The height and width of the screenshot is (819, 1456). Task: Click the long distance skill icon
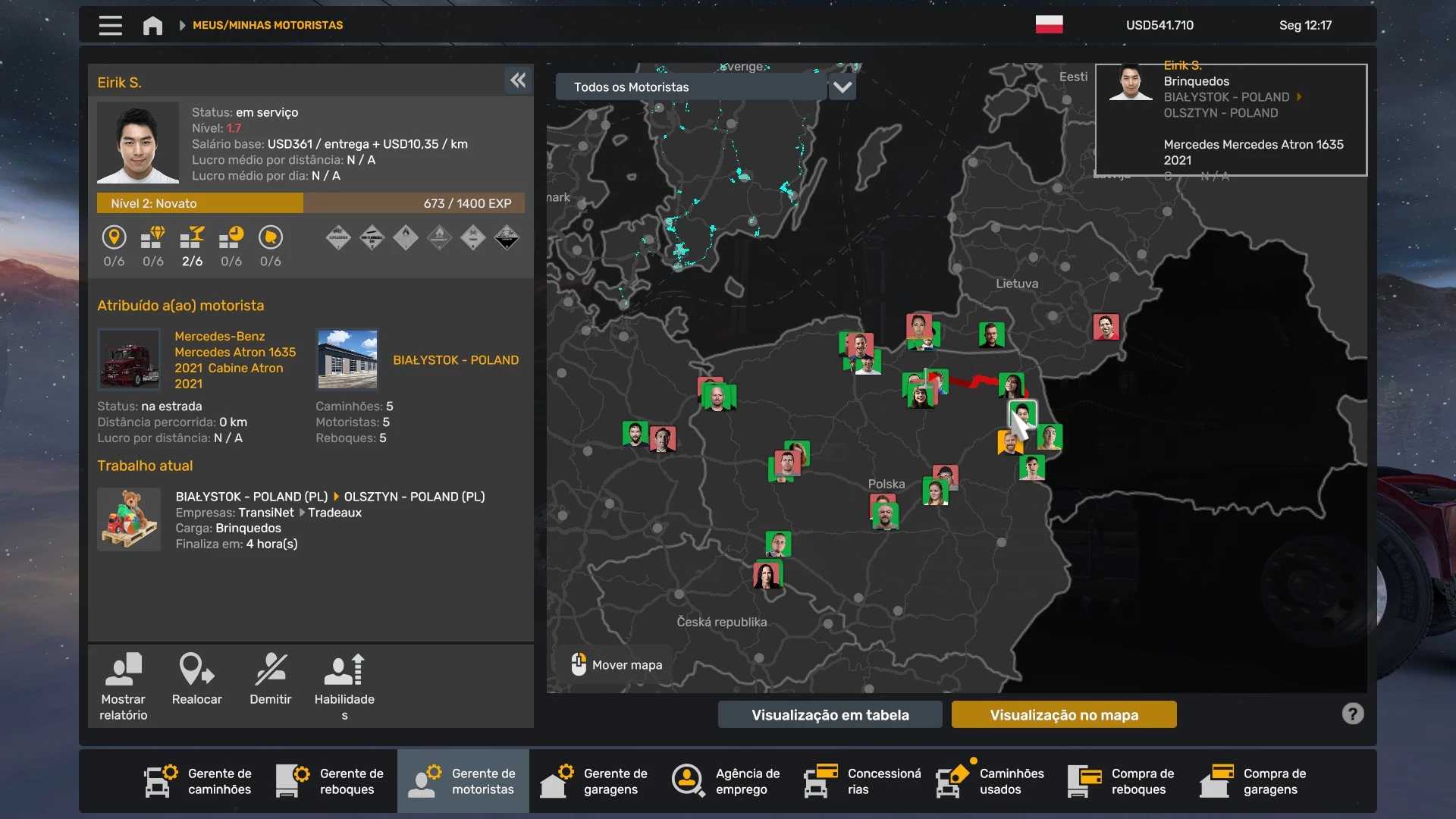point(114,238)
